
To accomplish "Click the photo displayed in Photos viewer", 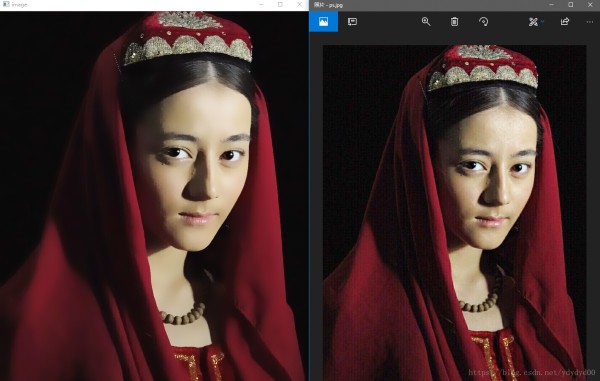I will click(455, 213).
